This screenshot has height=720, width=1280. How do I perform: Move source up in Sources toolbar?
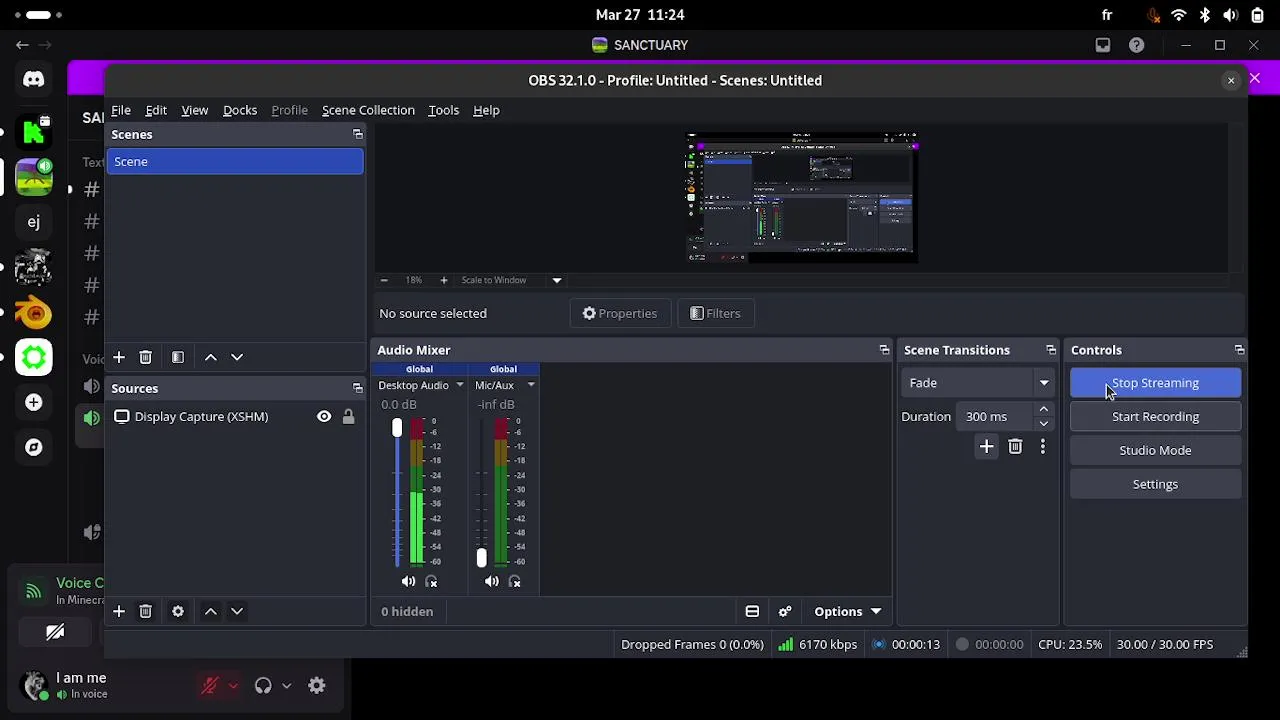click(x=211, y=611)
